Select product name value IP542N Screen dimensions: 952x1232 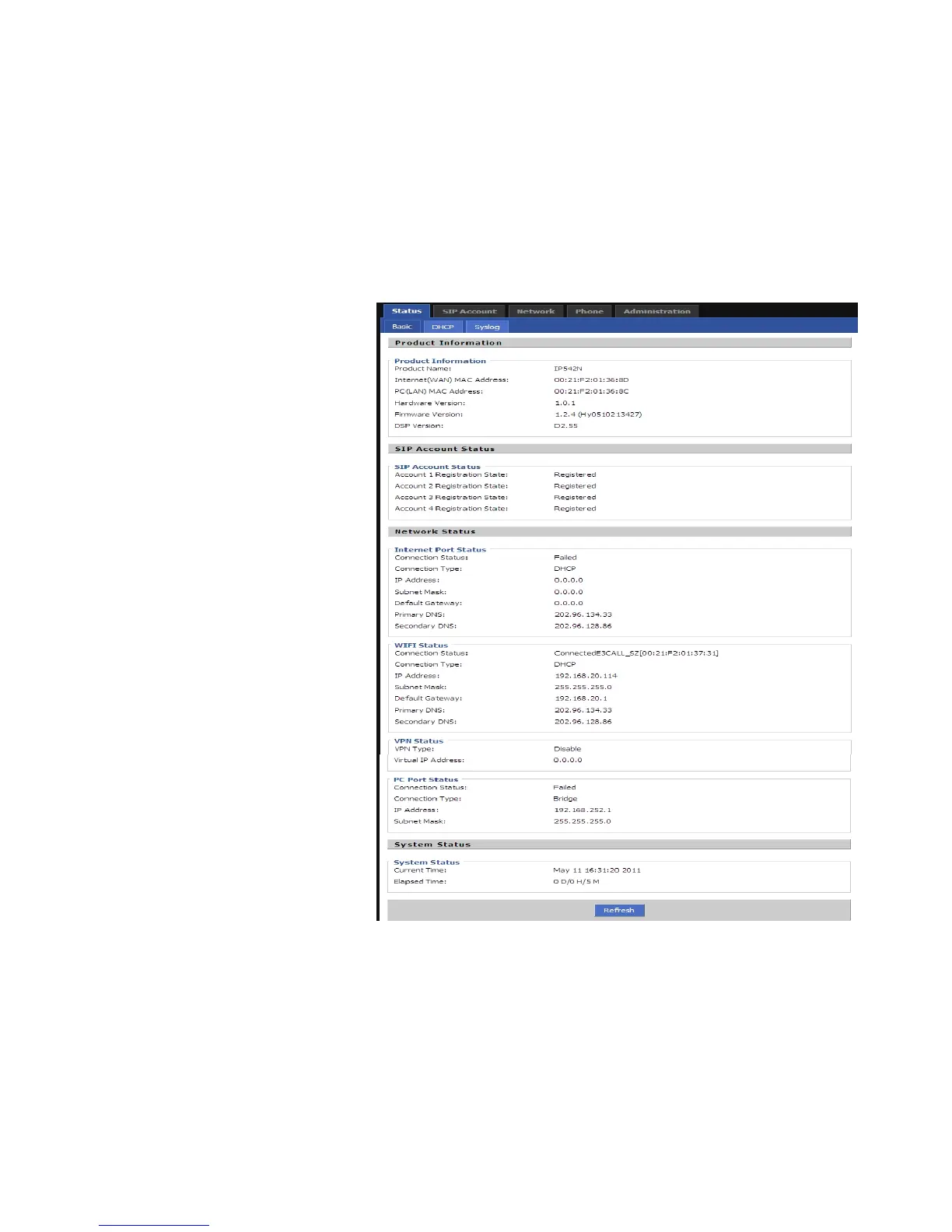click(x=568, y=369)
